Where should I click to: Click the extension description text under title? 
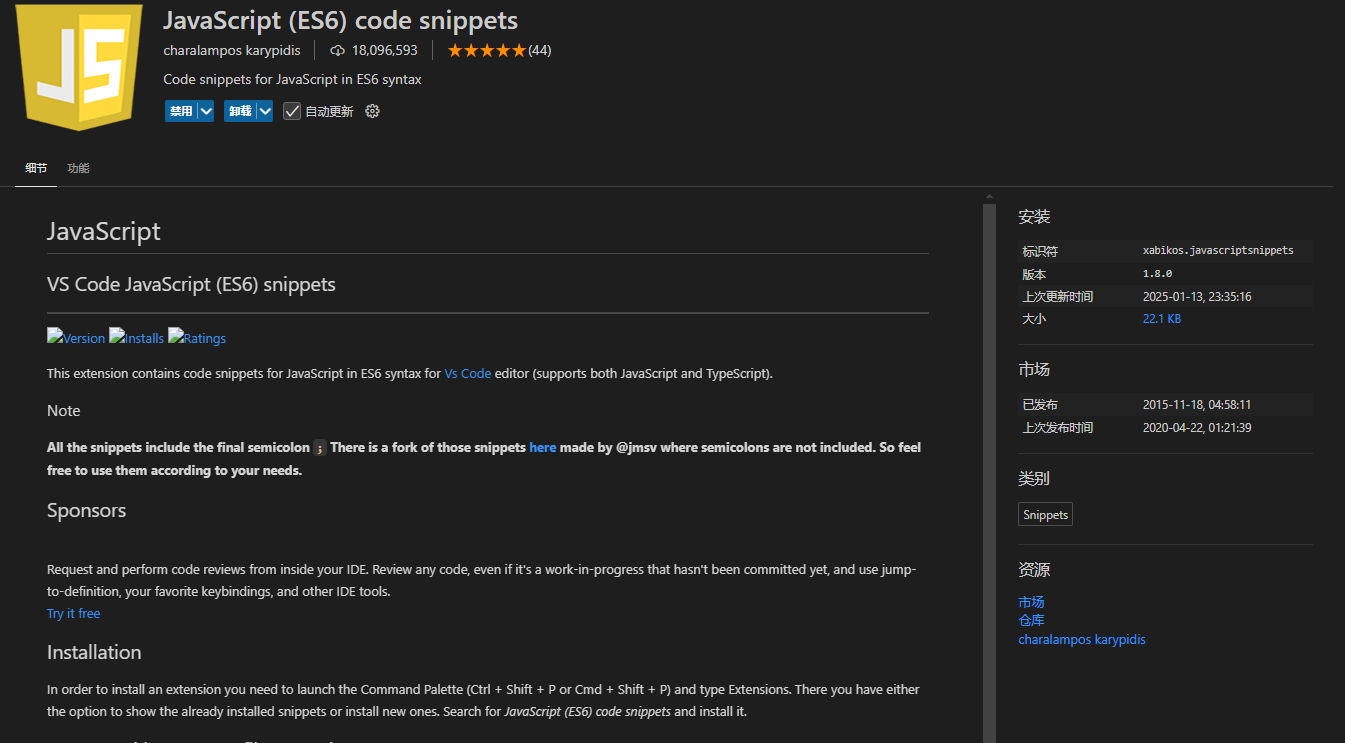(292, 79)
